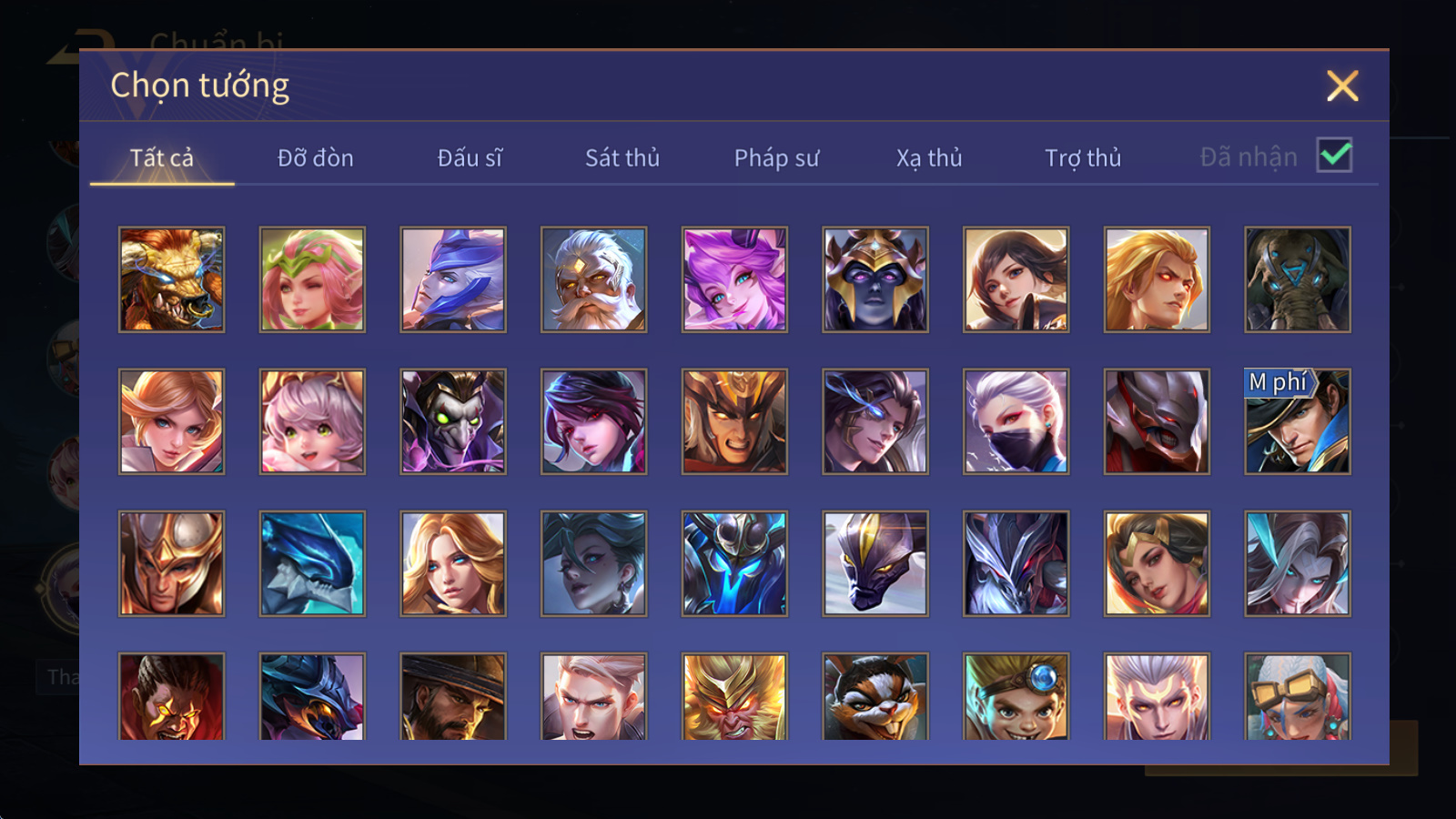Pick the green-eyed dark jester hero

(x=453, y=421)
